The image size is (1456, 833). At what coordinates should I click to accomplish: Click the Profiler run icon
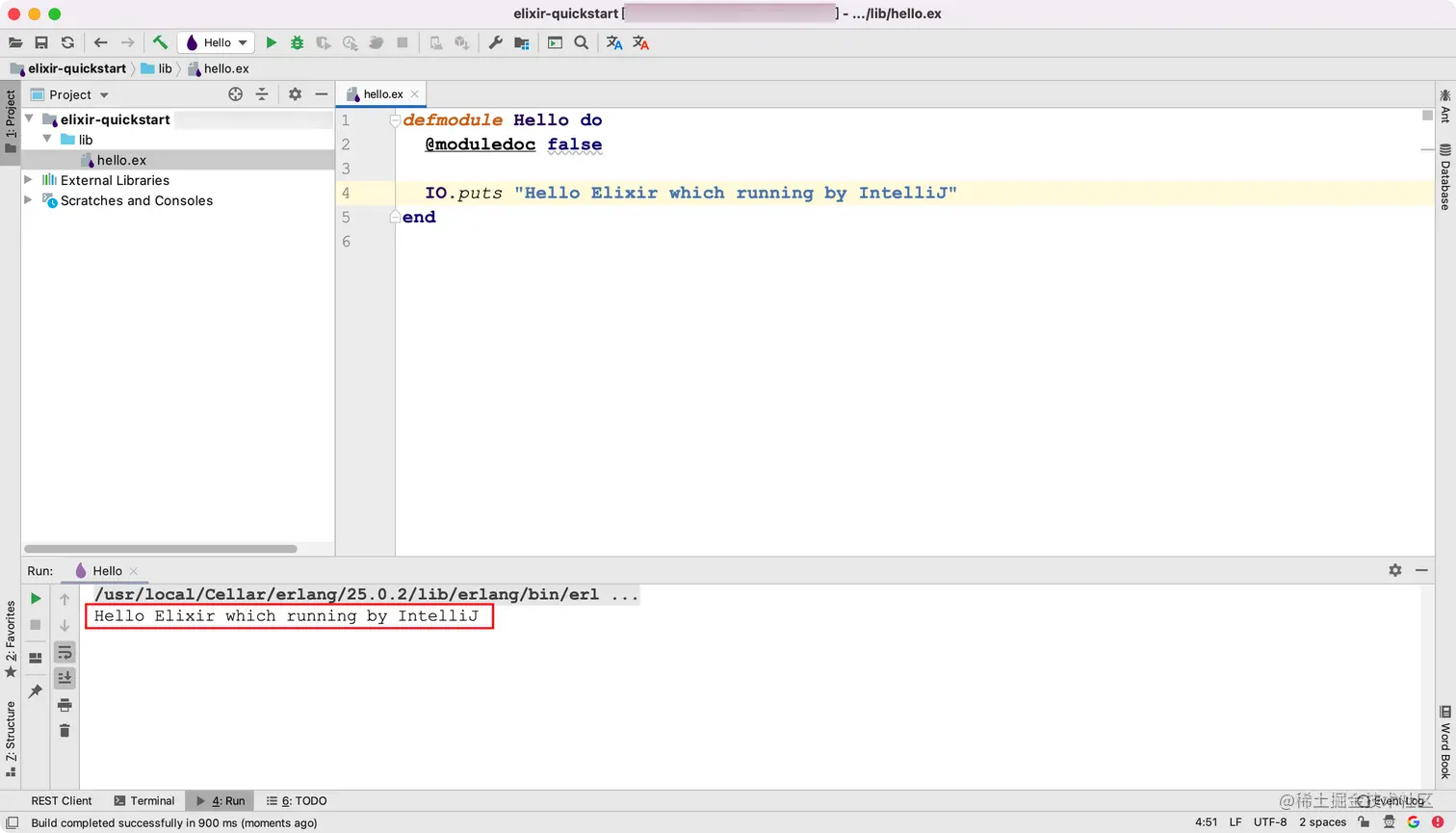pos(350,42)
